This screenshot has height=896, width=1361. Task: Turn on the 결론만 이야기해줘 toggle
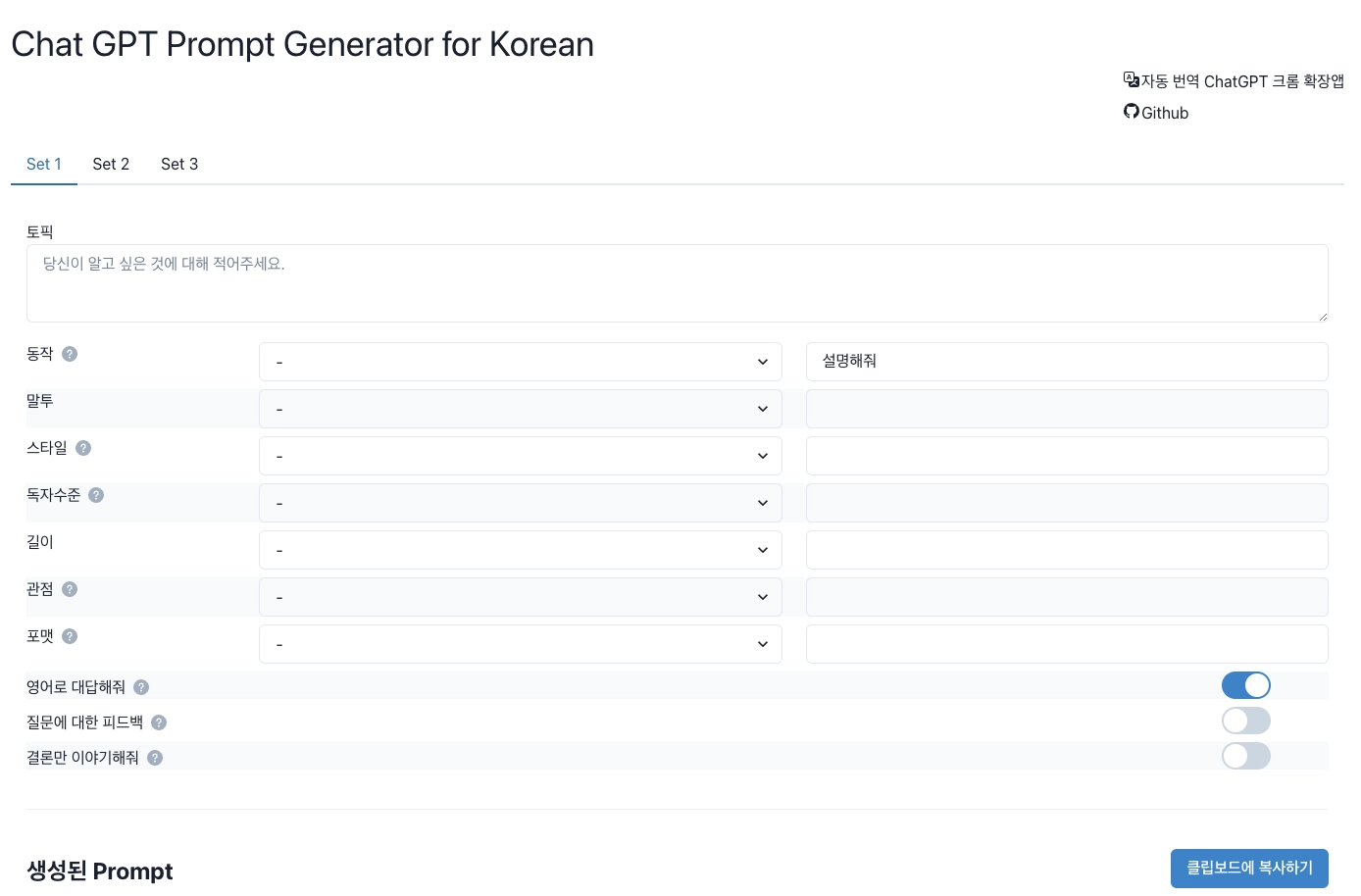pos(1246,756)
